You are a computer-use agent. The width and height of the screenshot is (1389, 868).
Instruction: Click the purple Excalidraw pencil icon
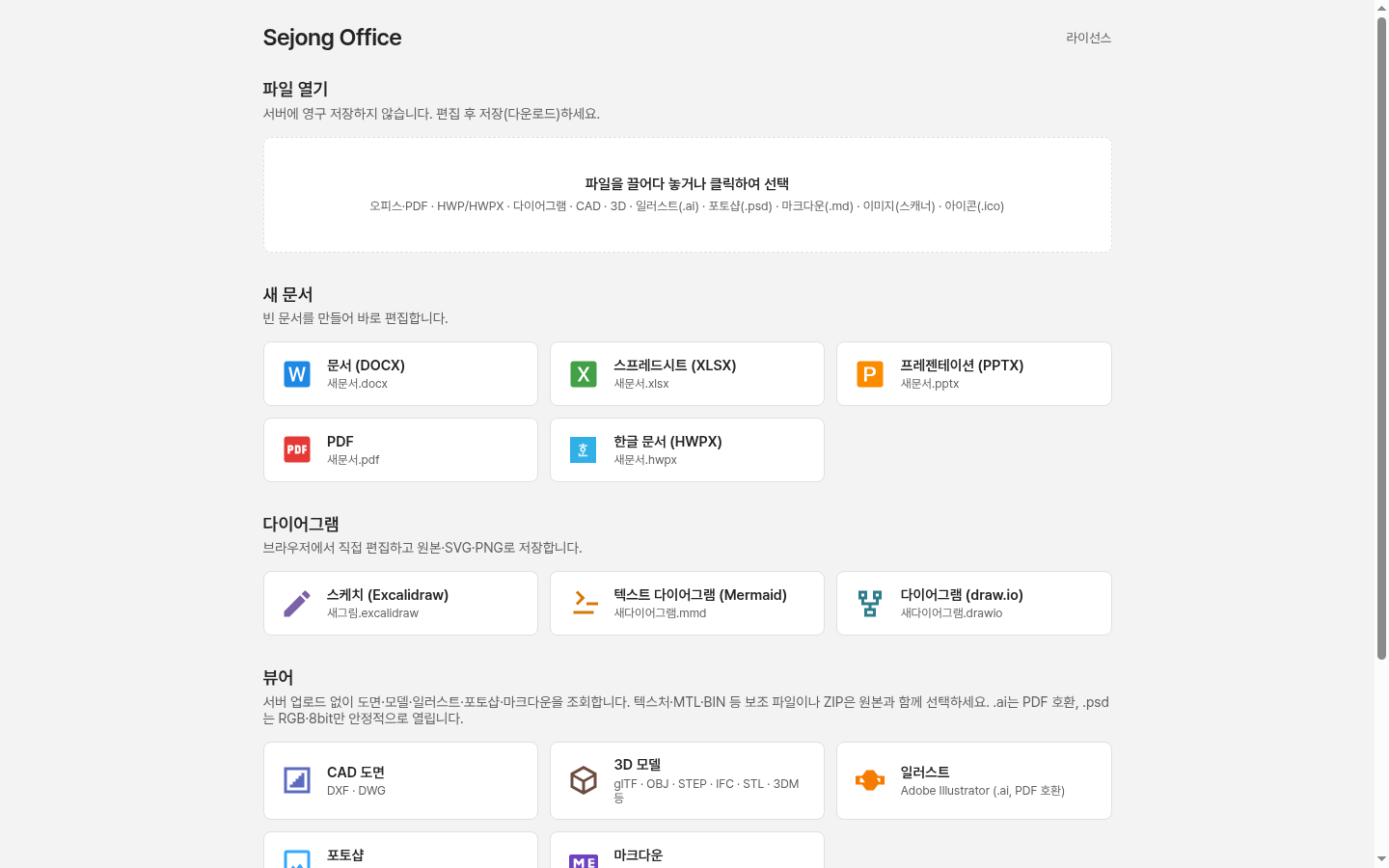pos(297,603)
